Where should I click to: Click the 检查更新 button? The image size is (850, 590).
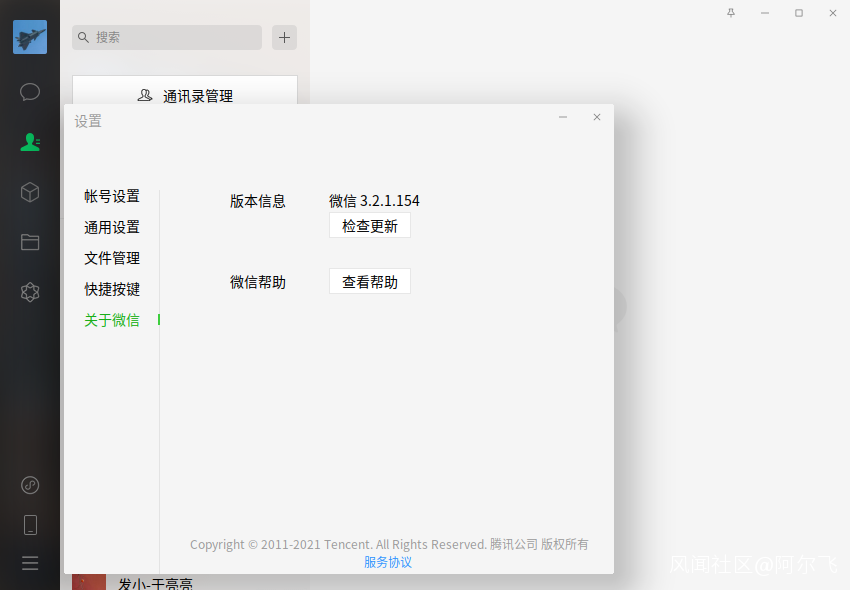370,226
